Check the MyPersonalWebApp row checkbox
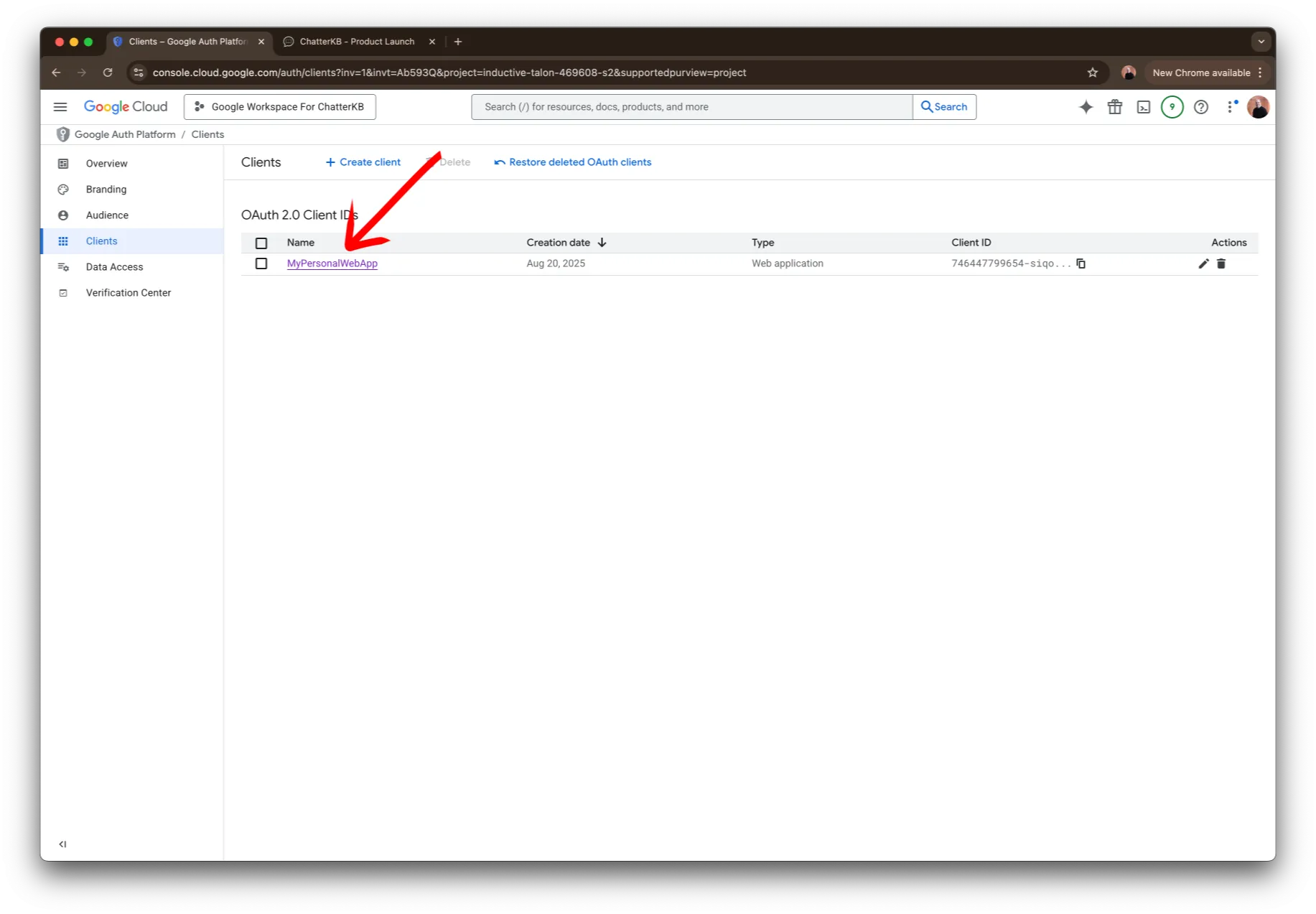 click(261, 264)
